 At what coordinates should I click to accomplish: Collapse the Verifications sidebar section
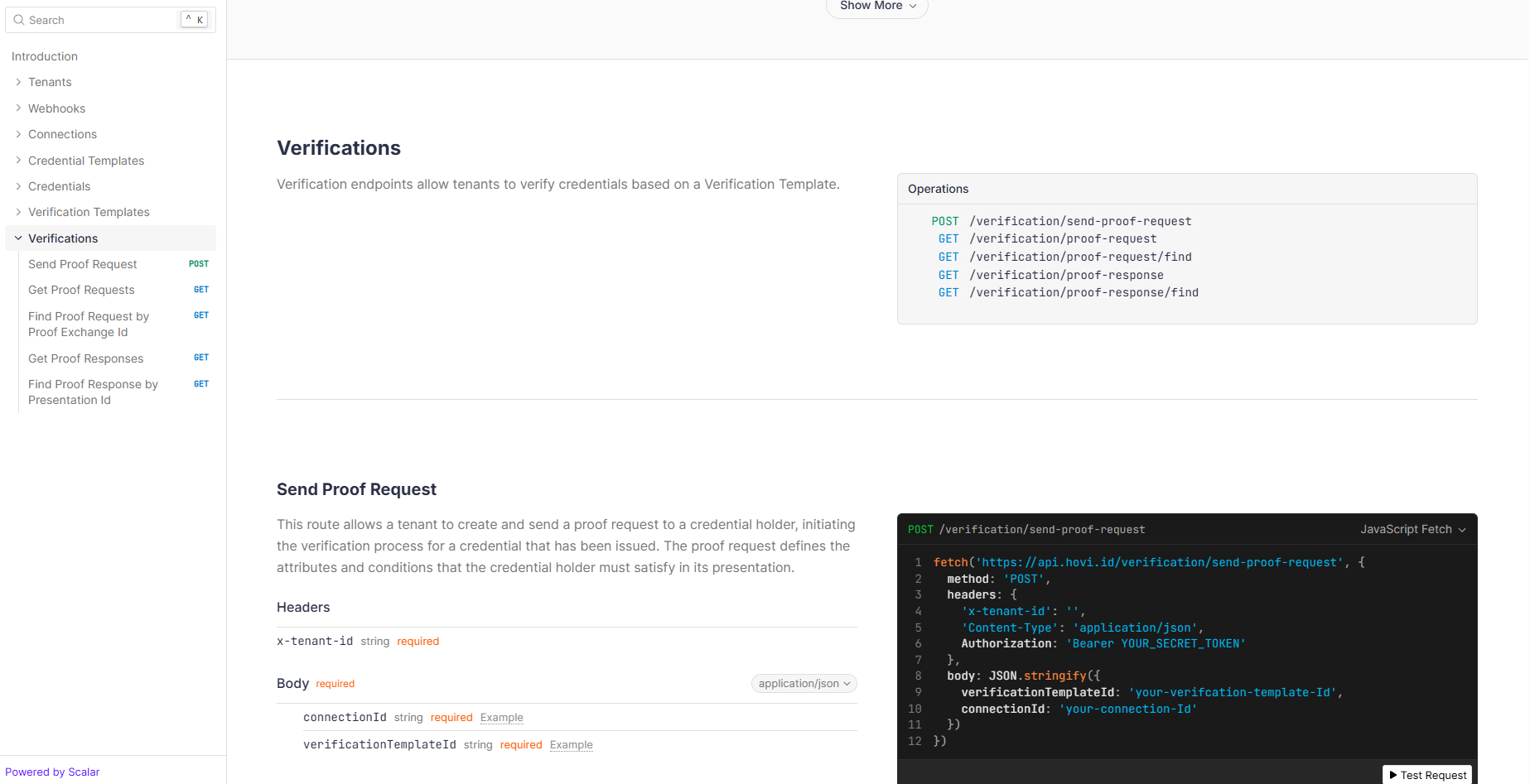pos(18,238)
